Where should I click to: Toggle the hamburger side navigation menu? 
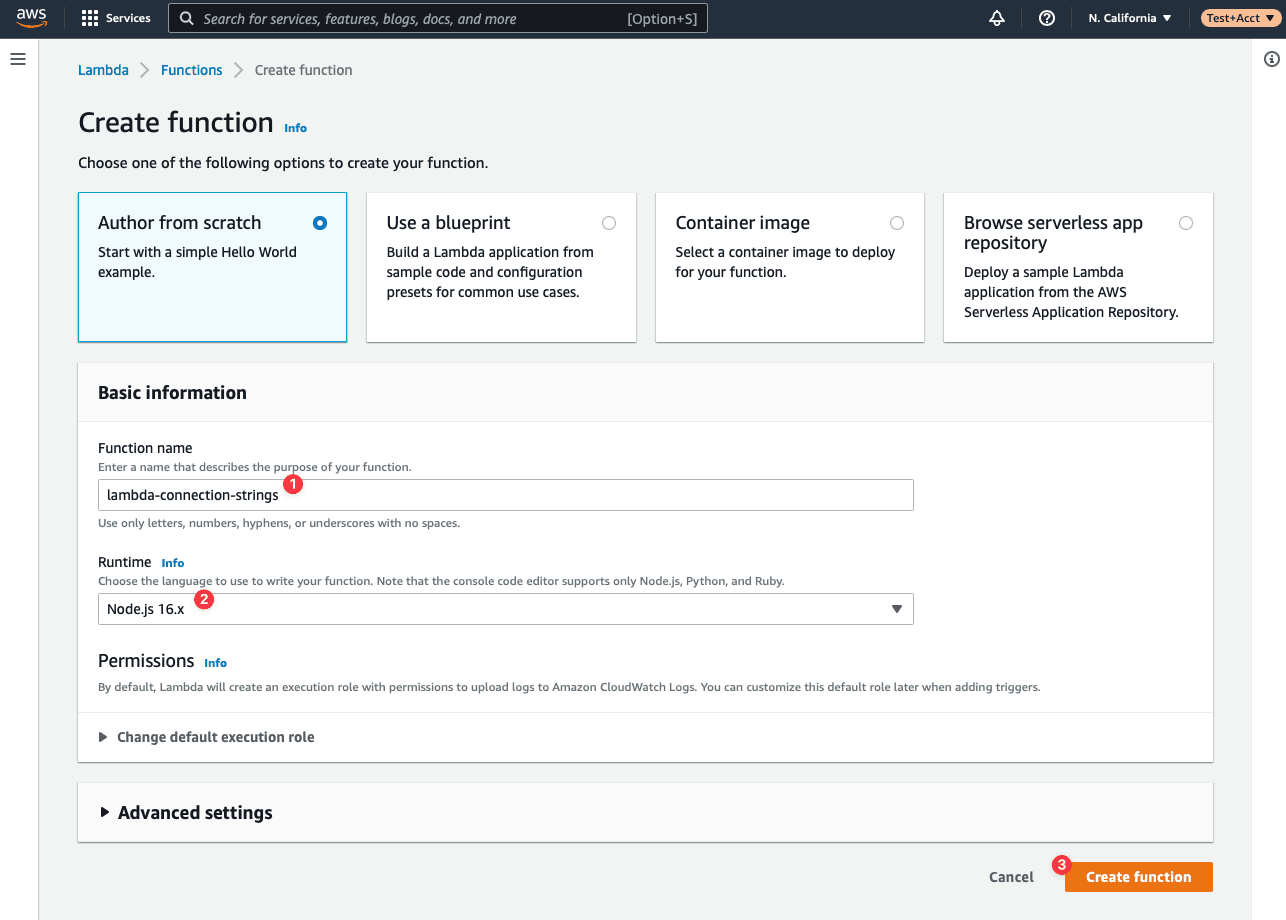(x=17, y=60)
